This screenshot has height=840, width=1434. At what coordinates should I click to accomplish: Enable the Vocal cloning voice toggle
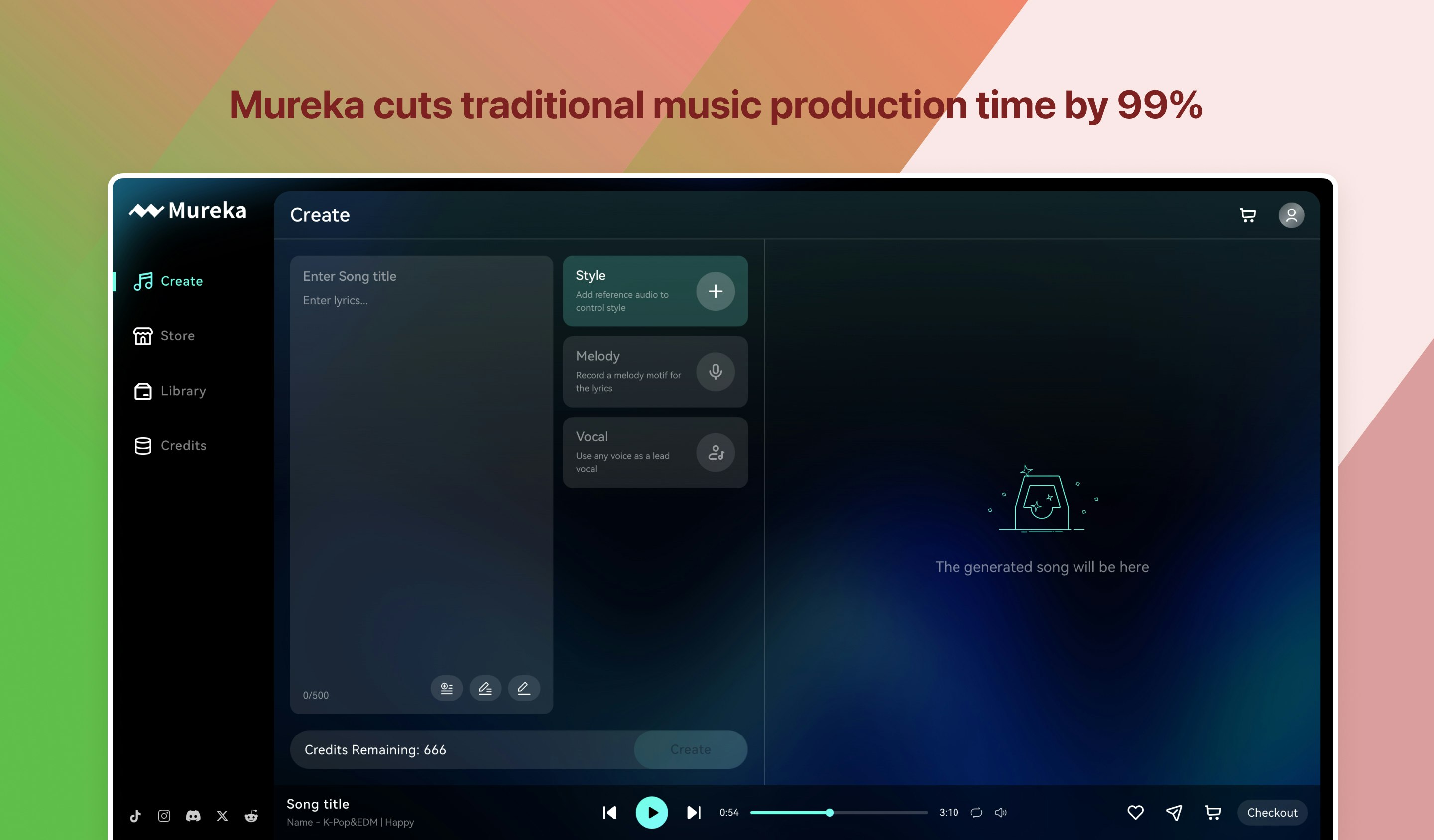coord(716,452)
